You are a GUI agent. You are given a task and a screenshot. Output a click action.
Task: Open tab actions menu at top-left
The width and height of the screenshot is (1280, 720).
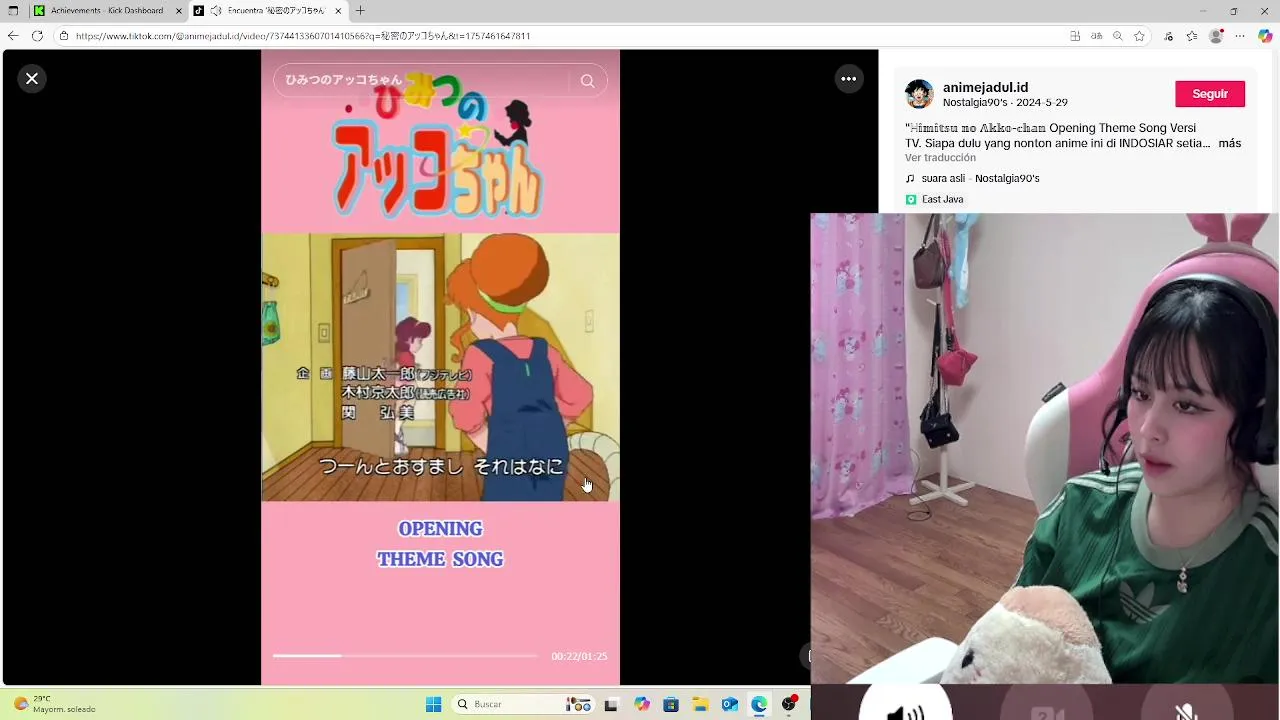13,11
